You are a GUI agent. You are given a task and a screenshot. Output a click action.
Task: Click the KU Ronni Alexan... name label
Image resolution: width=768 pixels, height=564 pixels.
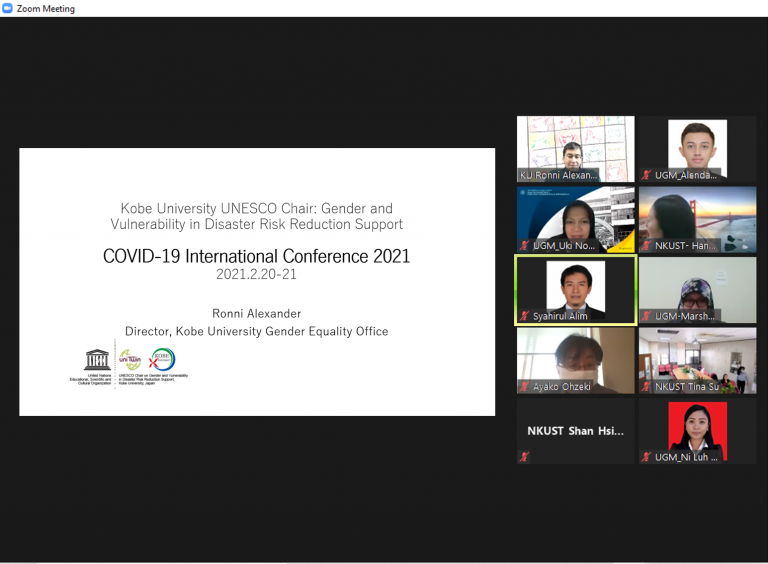(558, 175)
